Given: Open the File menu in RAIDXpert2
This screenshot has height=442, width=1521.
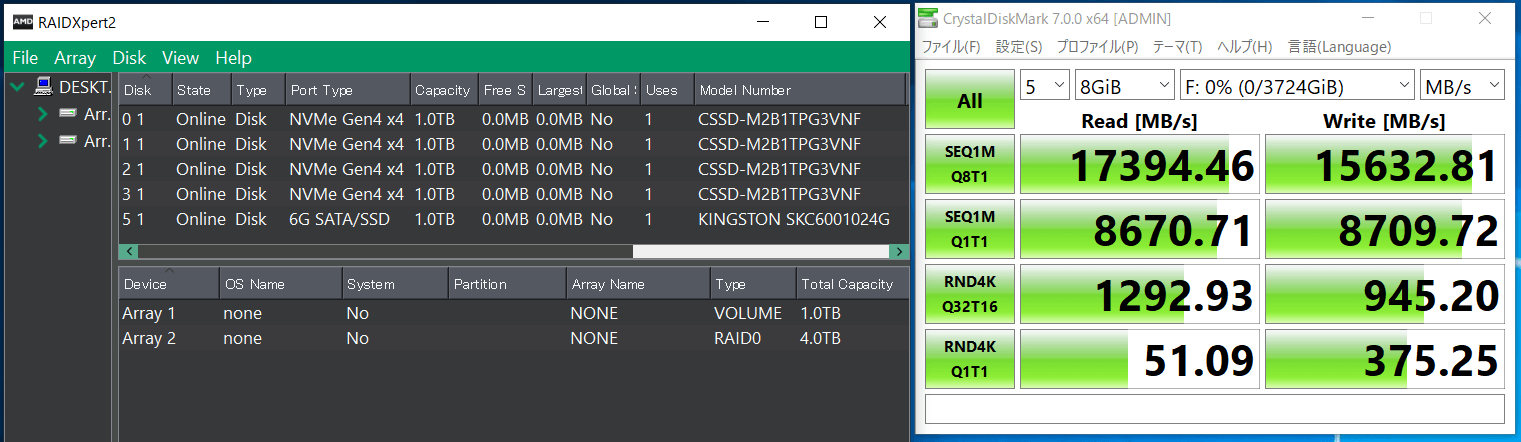Looking at the screenshot, I should coord(25,58).
